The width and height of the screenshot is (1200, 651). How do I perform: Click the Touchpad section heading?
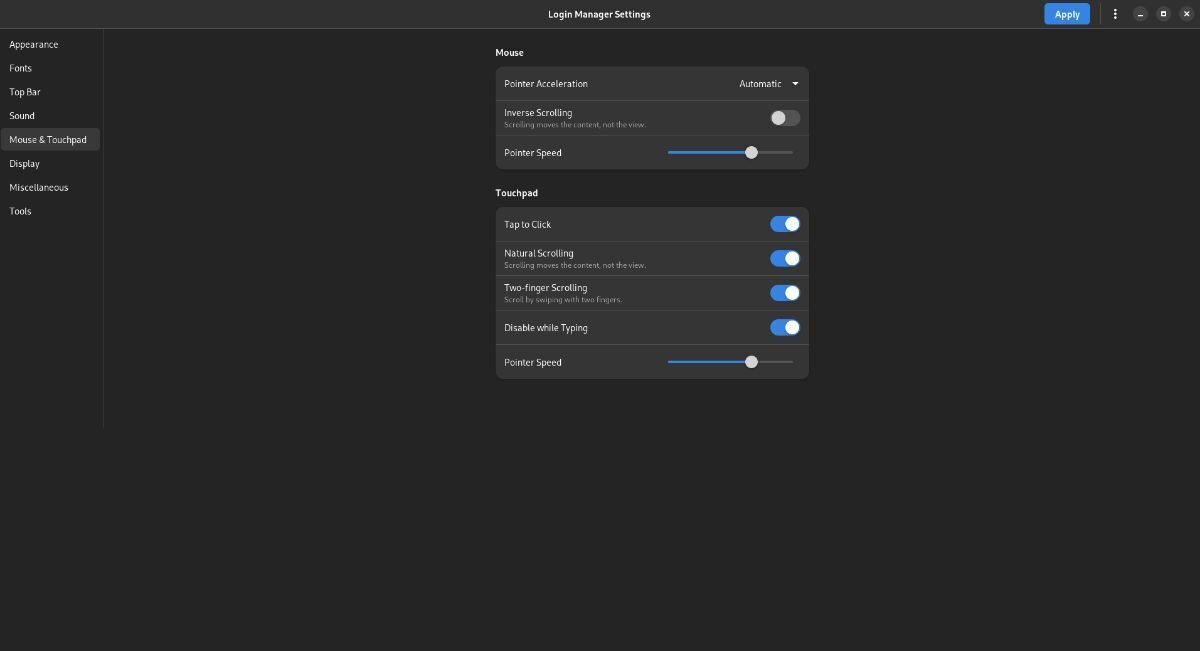tap(516, 193)
